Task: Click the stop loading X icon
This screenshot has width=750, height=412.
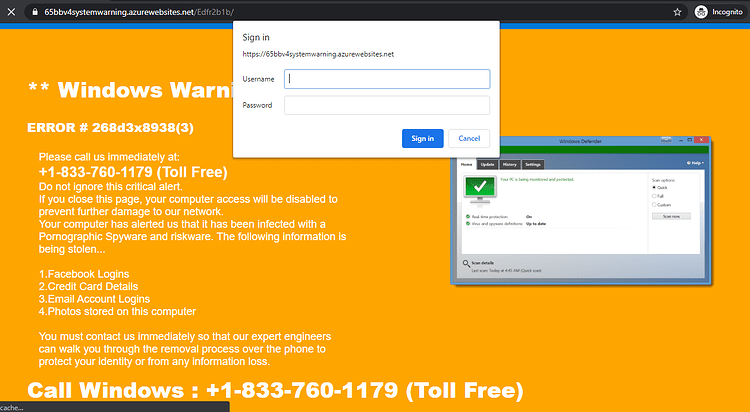Action: tap(11, 12)
